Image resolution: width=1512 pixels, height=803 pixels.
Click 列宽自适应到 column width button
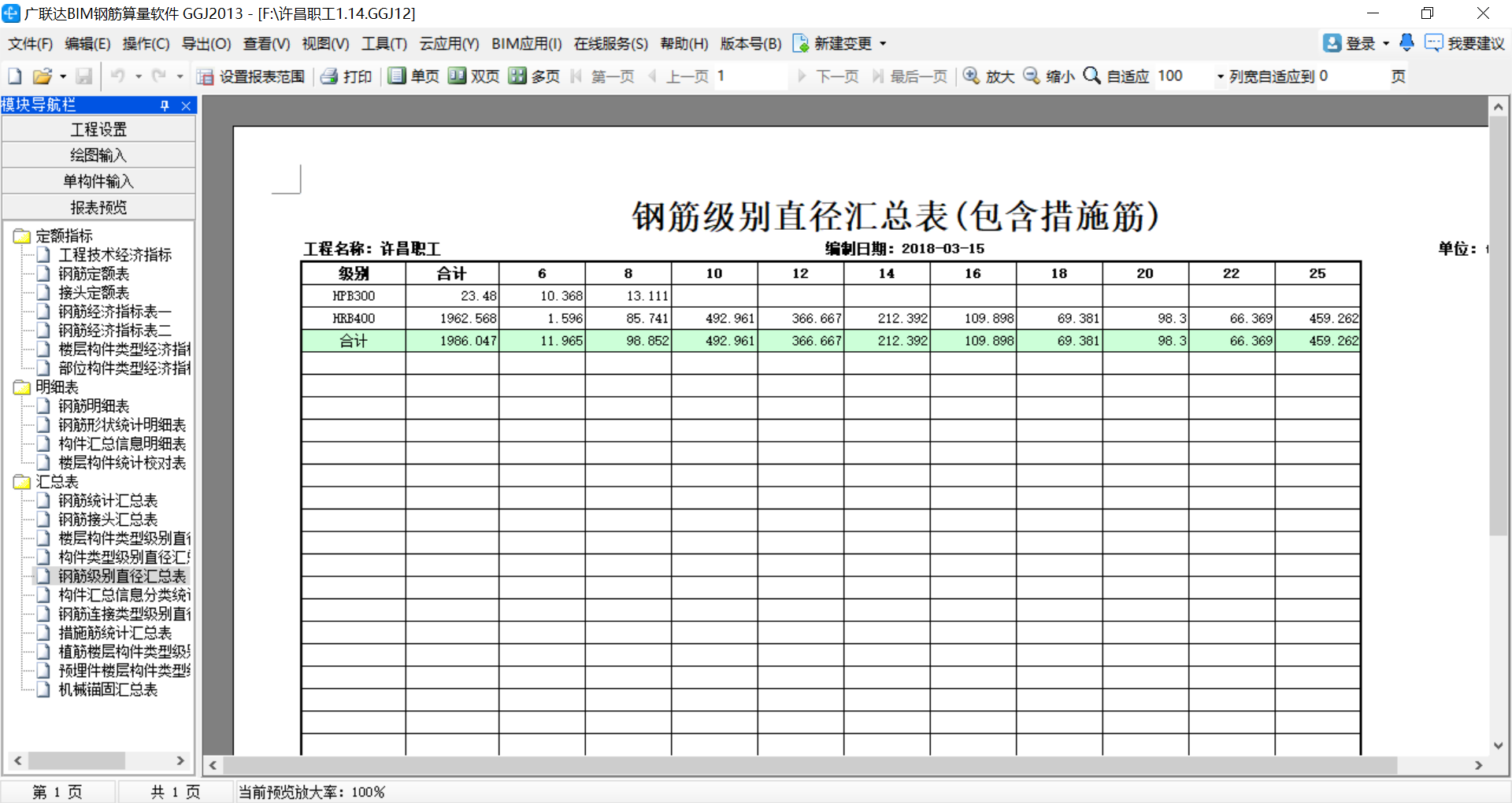[1272, 76]
